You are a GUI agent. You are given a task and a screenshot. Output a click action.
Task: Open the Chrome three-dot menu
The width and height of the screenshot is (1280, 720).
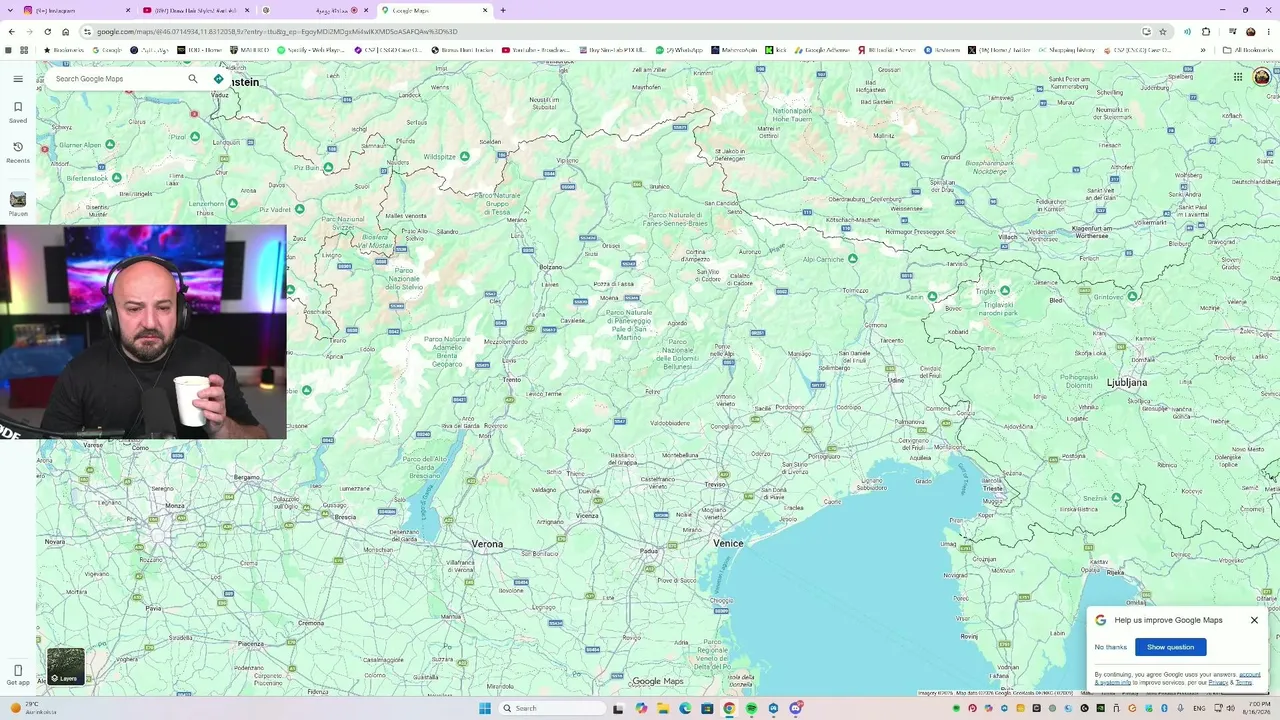1269,31
